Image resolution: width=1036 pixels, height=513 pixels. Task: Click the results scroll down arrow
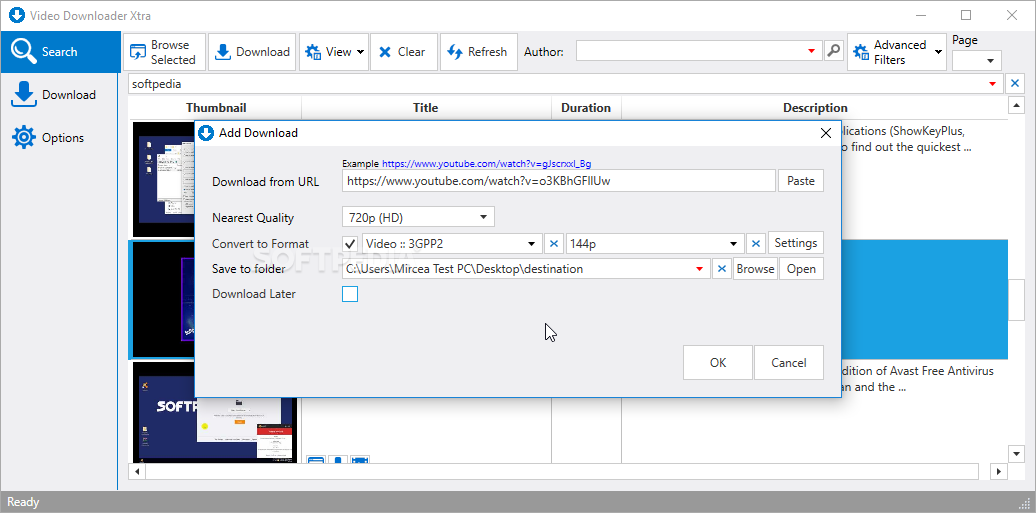pyautogui.click(x=1016, y=453)
